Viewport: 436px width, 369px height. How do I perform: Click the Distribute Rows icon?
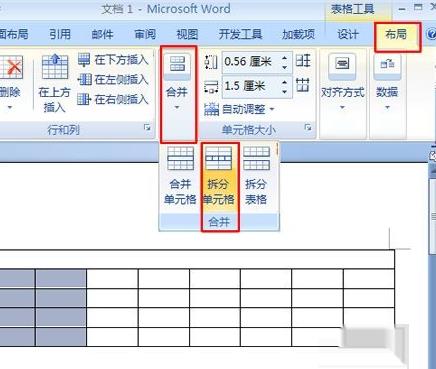pos(303,61)
